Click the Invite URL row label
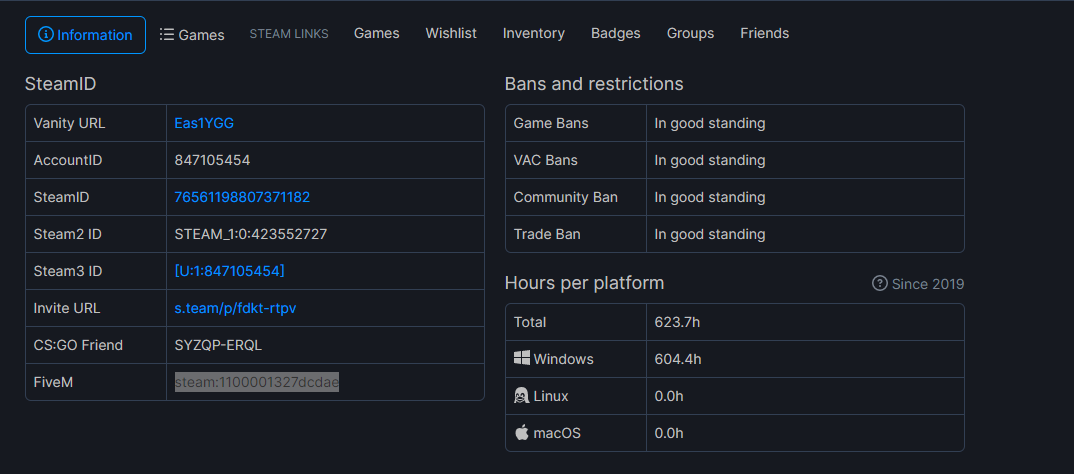Viewport: 1074px width, 474px height. (x=66, y=308)
